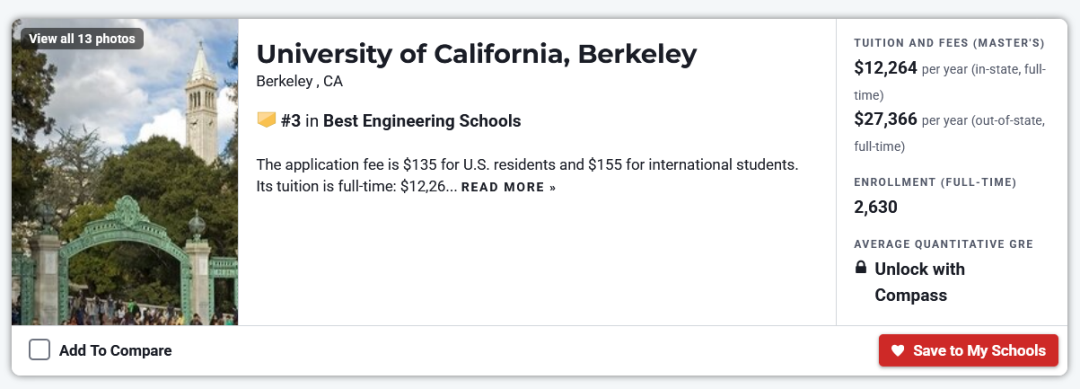
Task: Click the lock icon beside Unlock with Compass
Action: 860,267
